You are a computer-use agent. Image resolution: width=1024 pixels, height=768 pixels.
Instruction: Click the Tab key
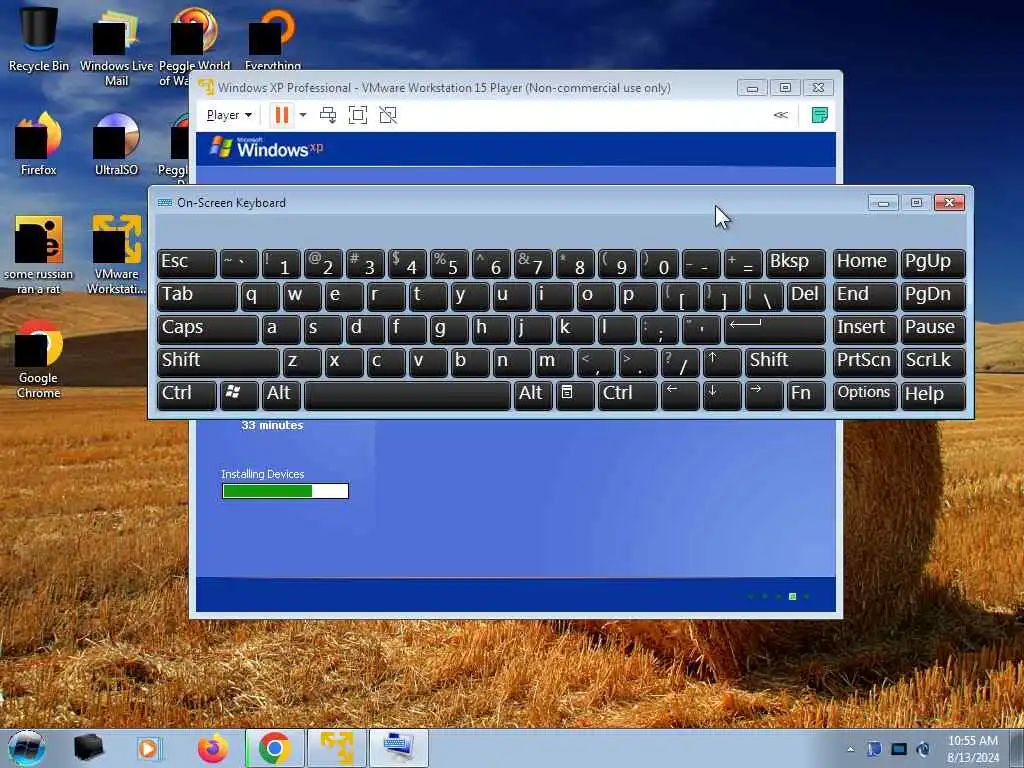click(x=197, y=296)
